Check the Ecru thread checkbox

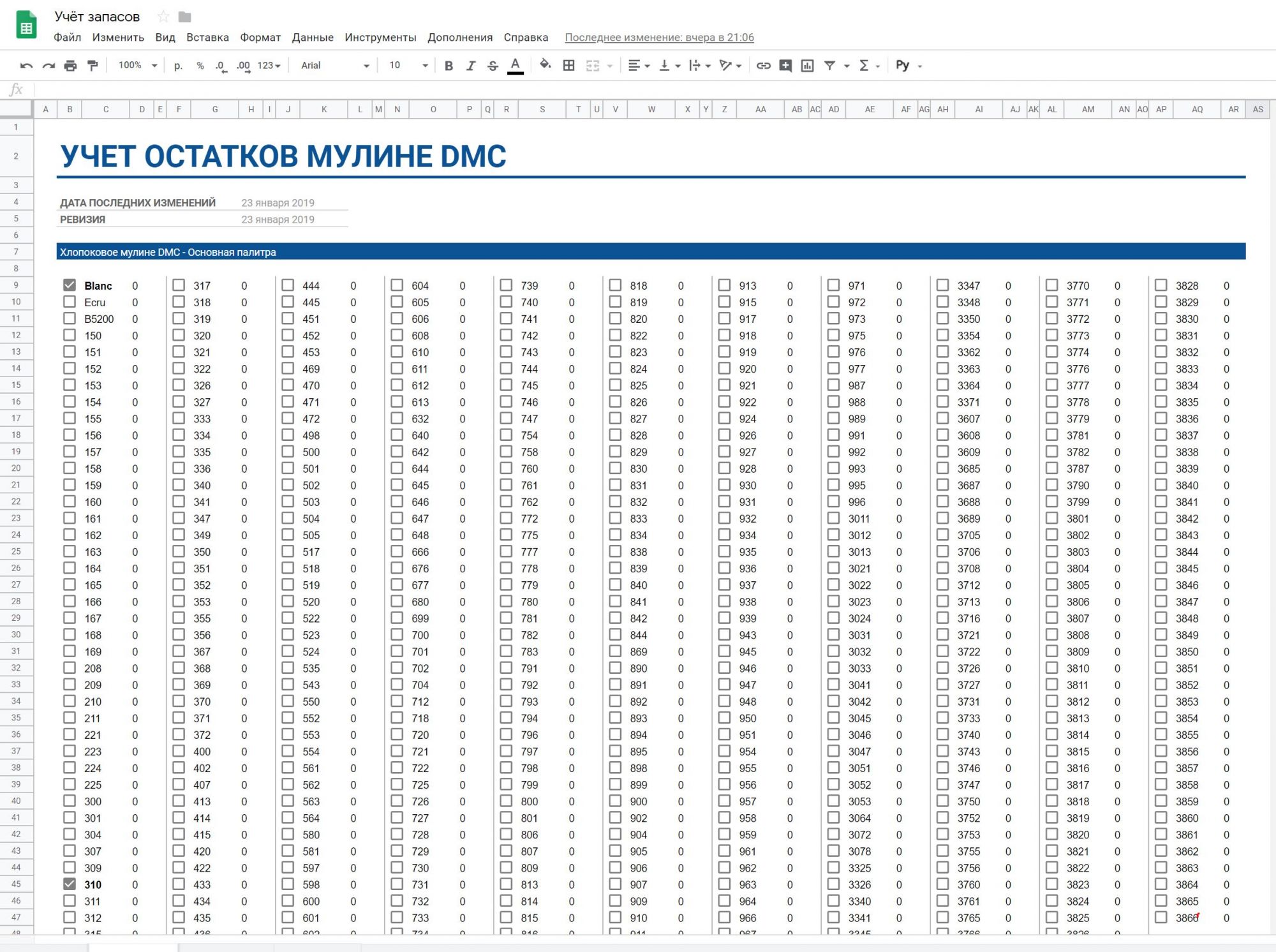point(70,302)
